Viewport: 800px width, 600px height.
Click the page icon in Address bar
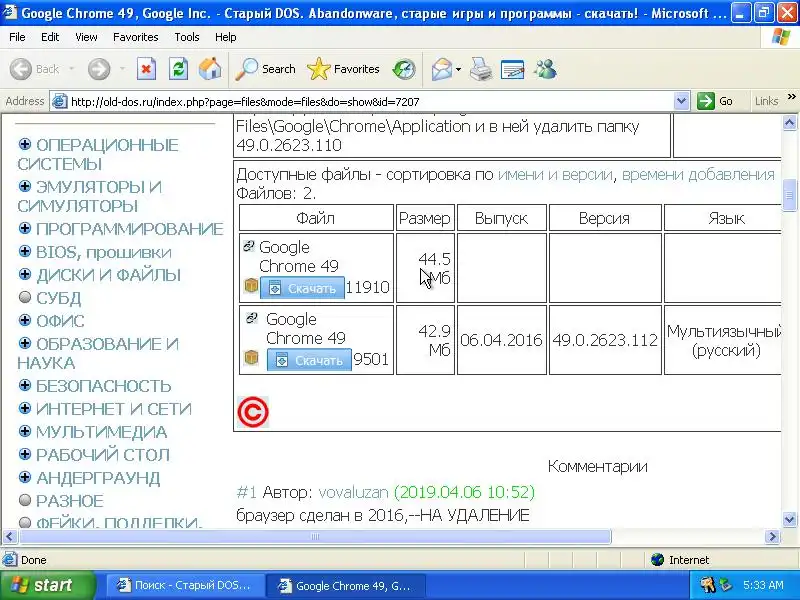pyautogui.click(x=59, y=102)
